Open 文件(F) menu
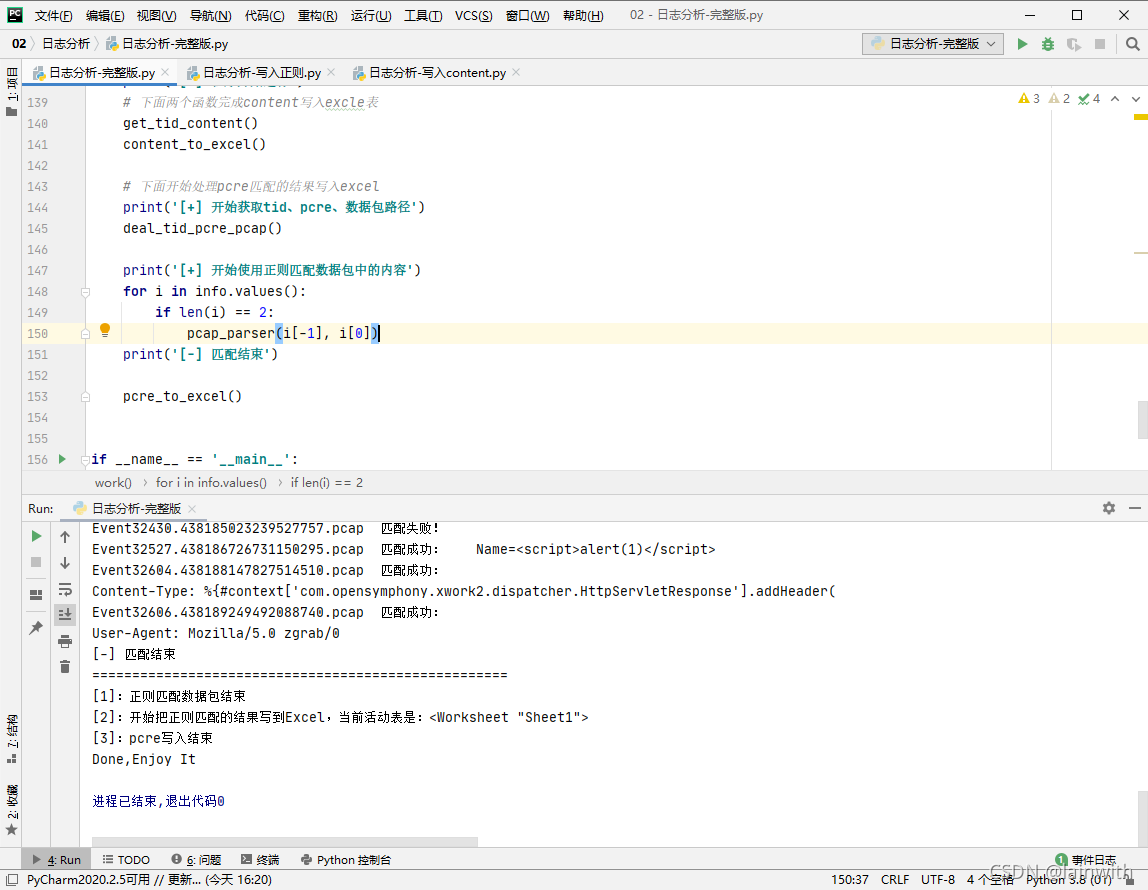The height and width of the screenshot is (890, 1148). click(53, 15)
